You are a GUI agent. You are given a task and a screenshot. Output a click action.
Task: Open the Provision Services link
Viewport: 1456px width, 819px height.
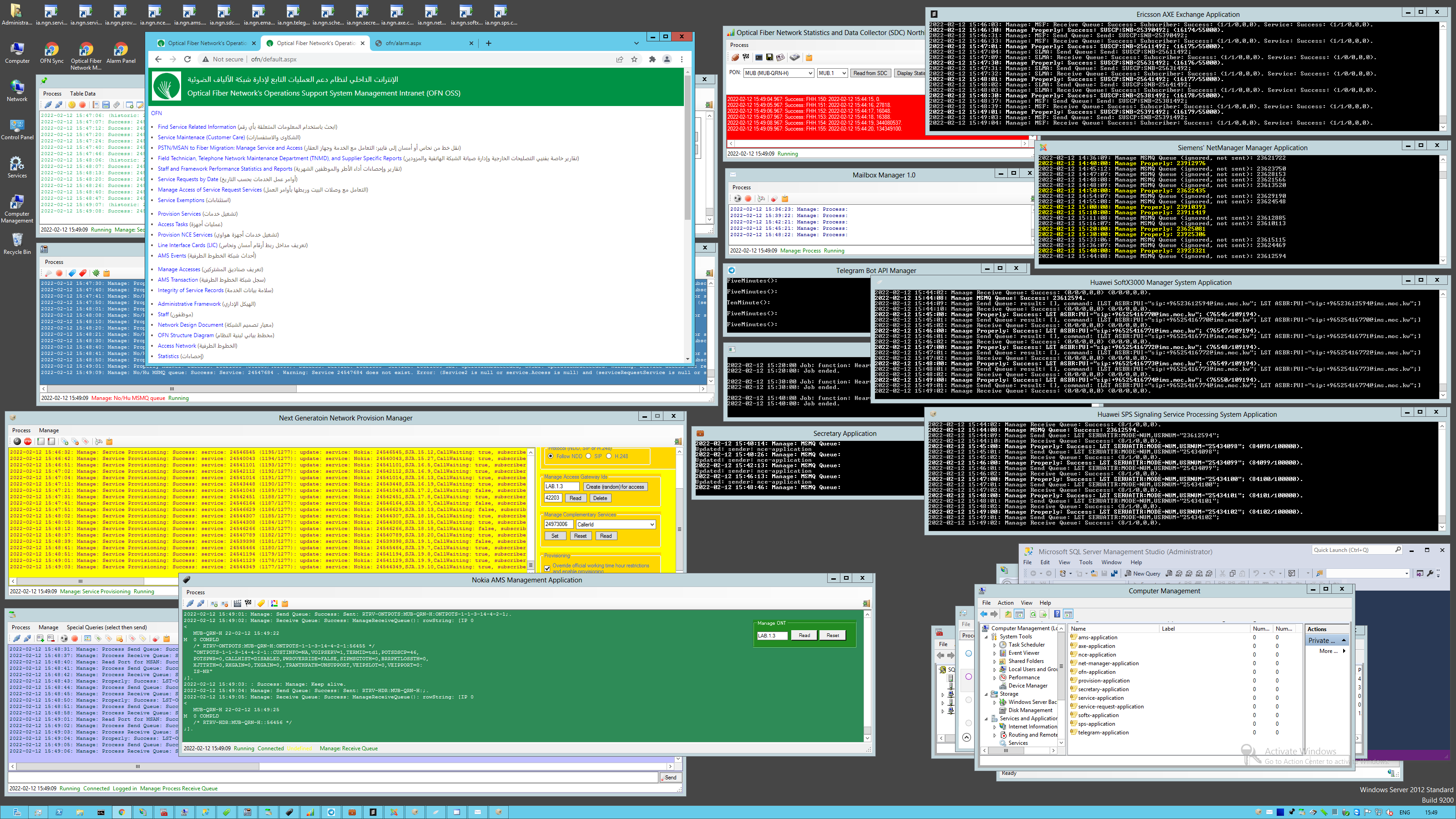[x=179, y=214]
